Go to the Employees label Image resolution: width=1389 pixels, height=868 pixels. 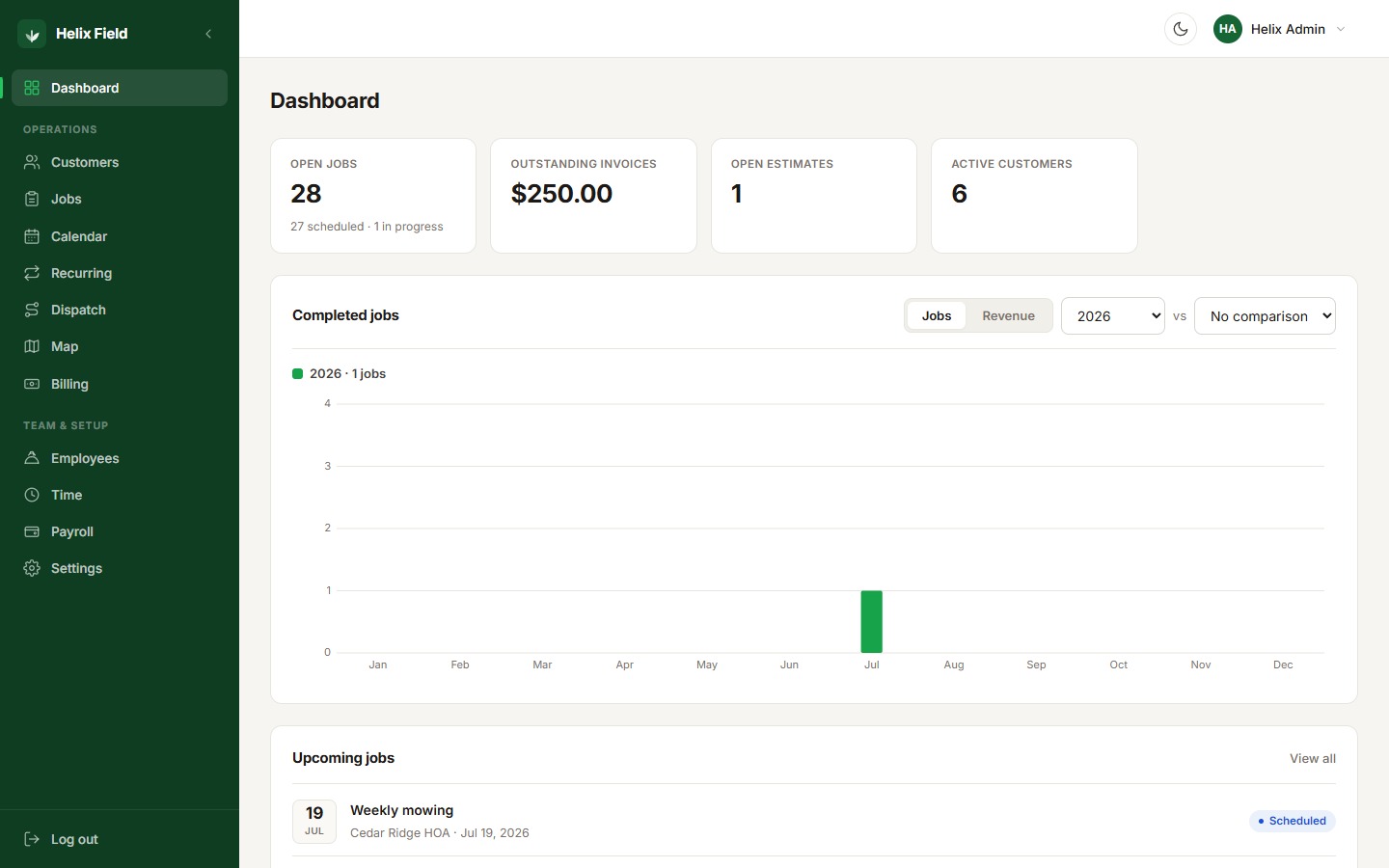coord(85,458)
